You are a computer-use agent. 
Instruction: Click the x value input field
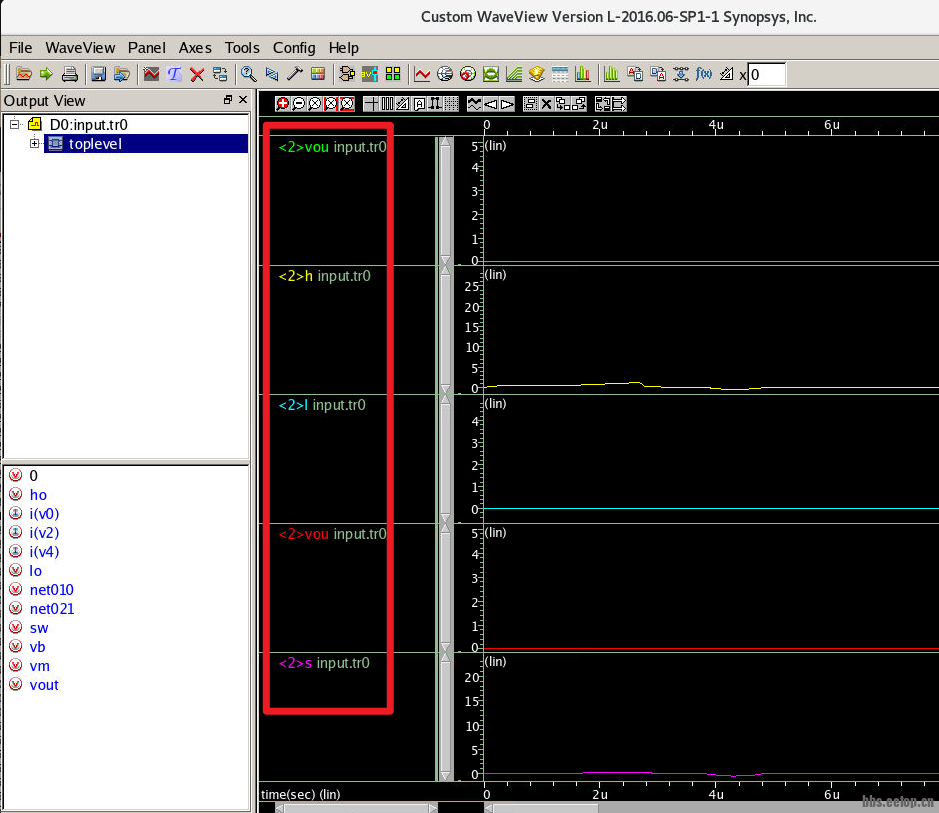pos(767,74)
